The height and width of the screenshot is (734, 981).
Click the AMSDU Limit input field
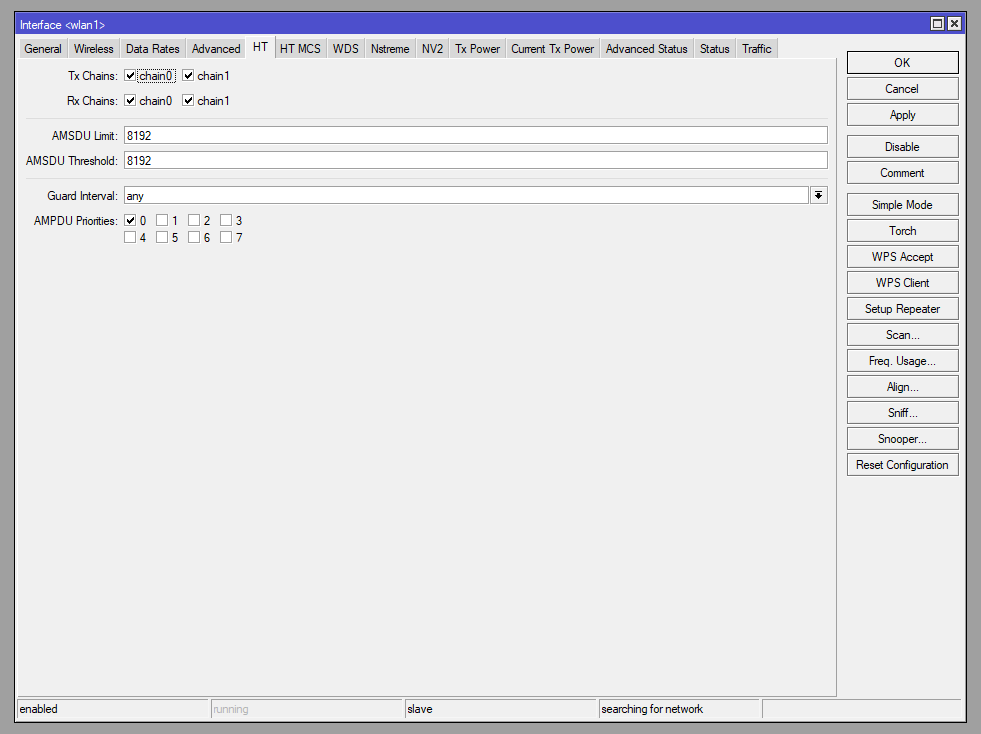pyautogui.click(x=475, y=135)
